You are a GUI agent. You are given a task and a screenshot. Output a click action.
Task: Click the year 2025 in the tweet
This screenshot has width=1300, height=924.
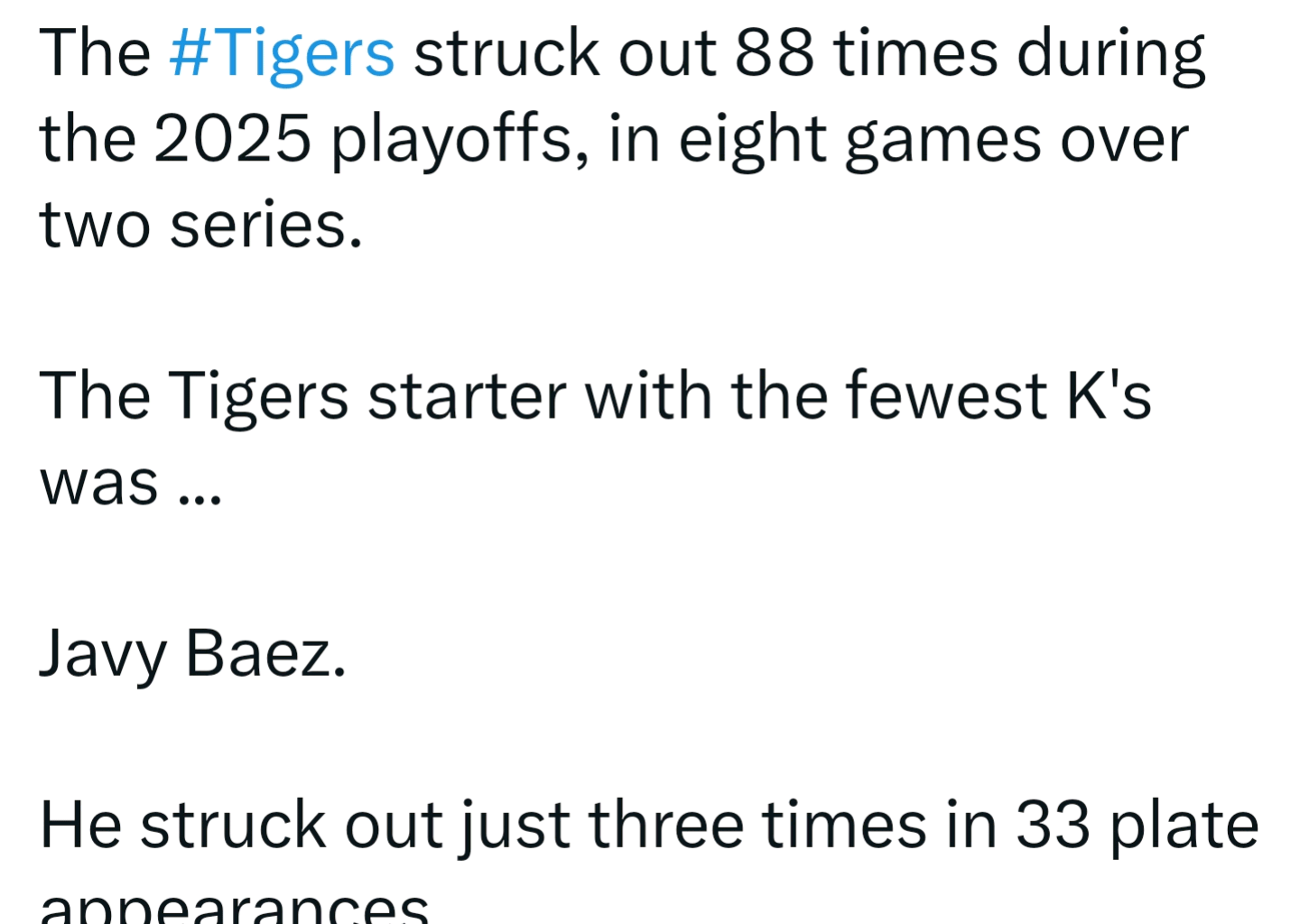click(232, 140)
